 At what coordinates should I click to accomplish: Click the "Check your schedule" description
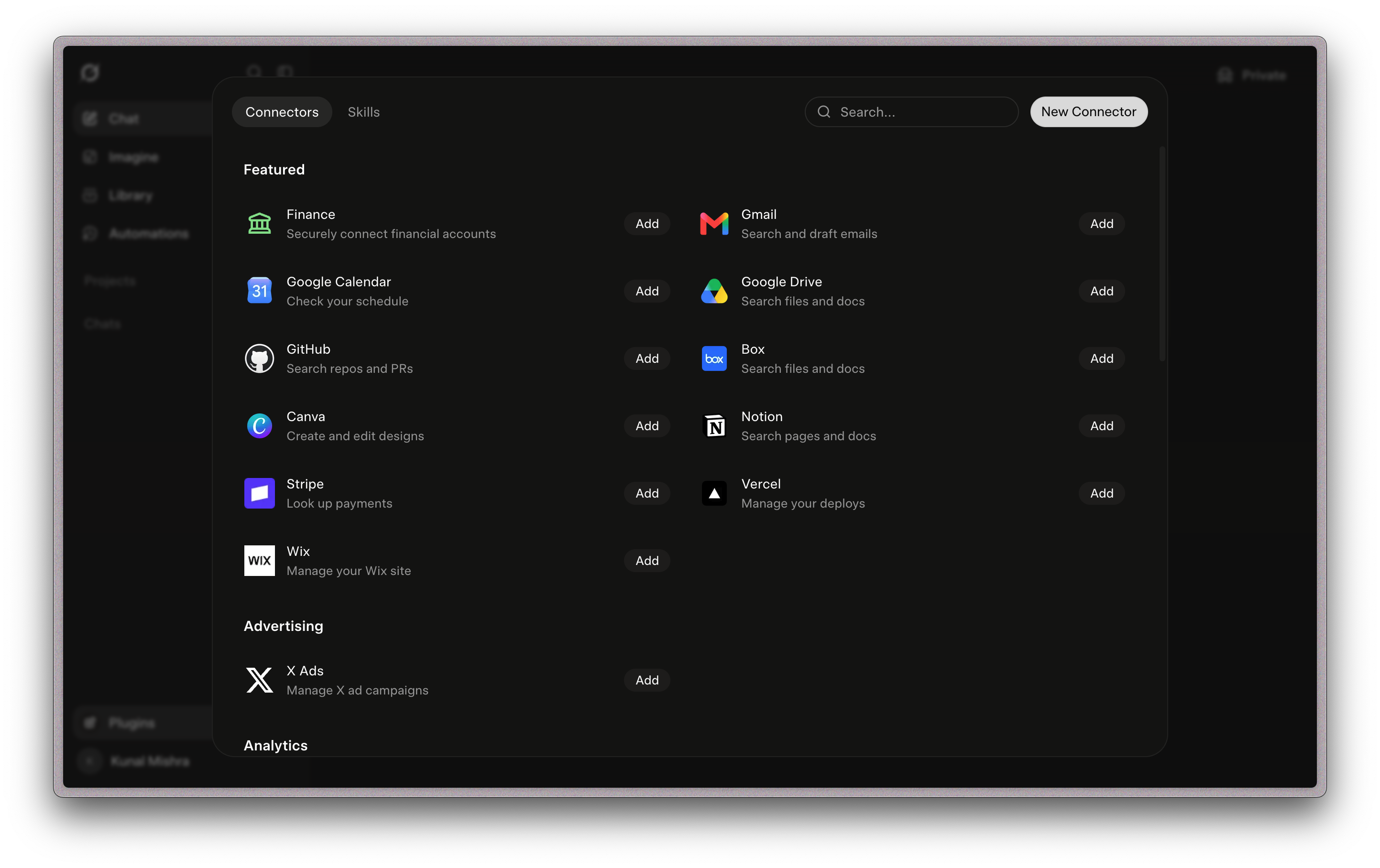(347, 302)
